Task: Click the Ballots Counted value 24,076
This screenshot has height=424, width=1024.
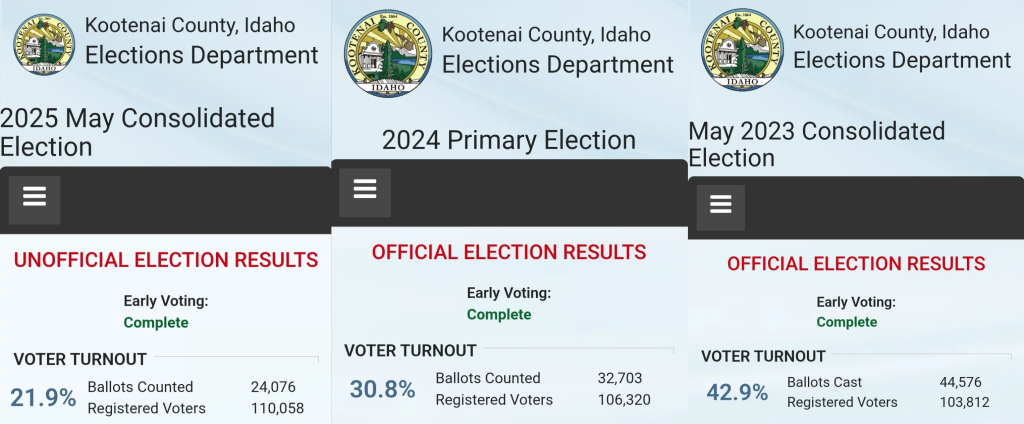Action: click(x=273, y=387)
